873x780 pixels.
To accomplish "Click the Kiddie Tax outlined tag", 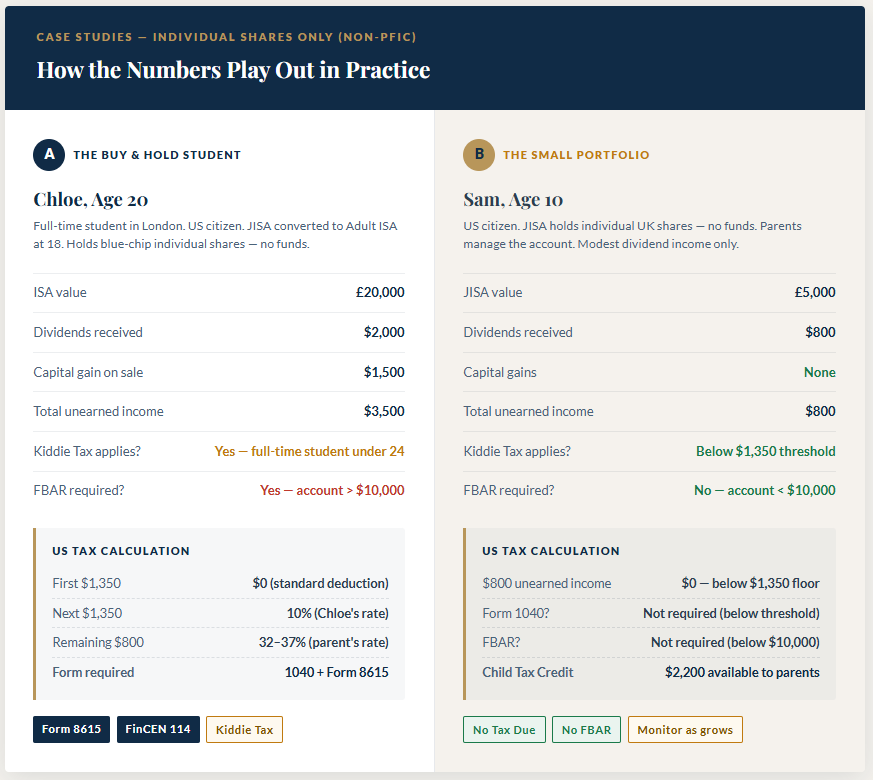I will pyautogui.click(x=244, y=730).
